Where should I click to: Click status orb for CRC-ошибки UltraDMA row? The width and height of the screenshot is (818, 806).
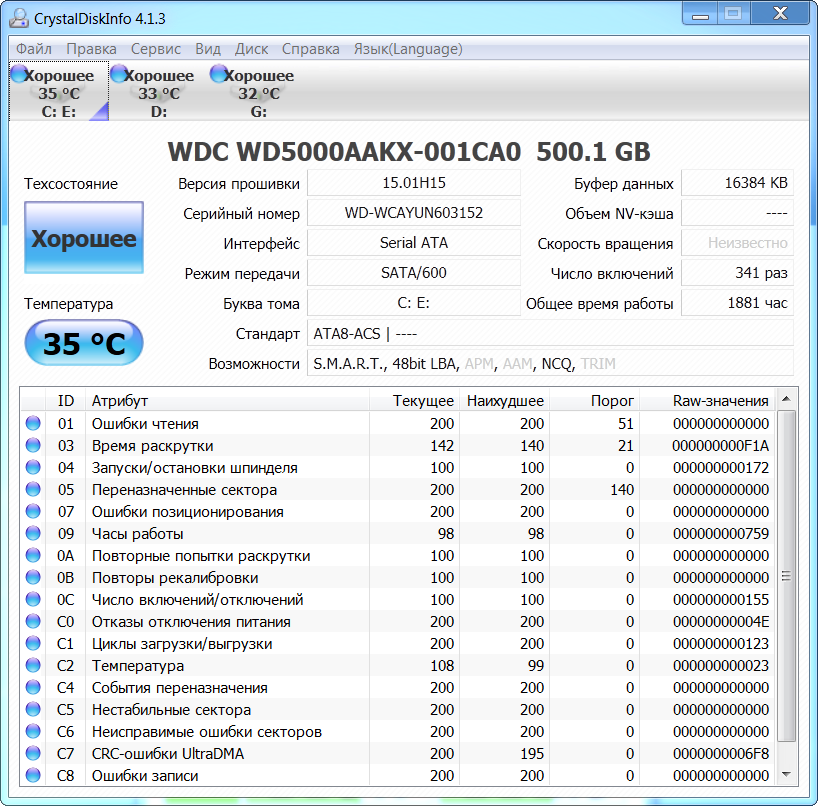(33, 753)
